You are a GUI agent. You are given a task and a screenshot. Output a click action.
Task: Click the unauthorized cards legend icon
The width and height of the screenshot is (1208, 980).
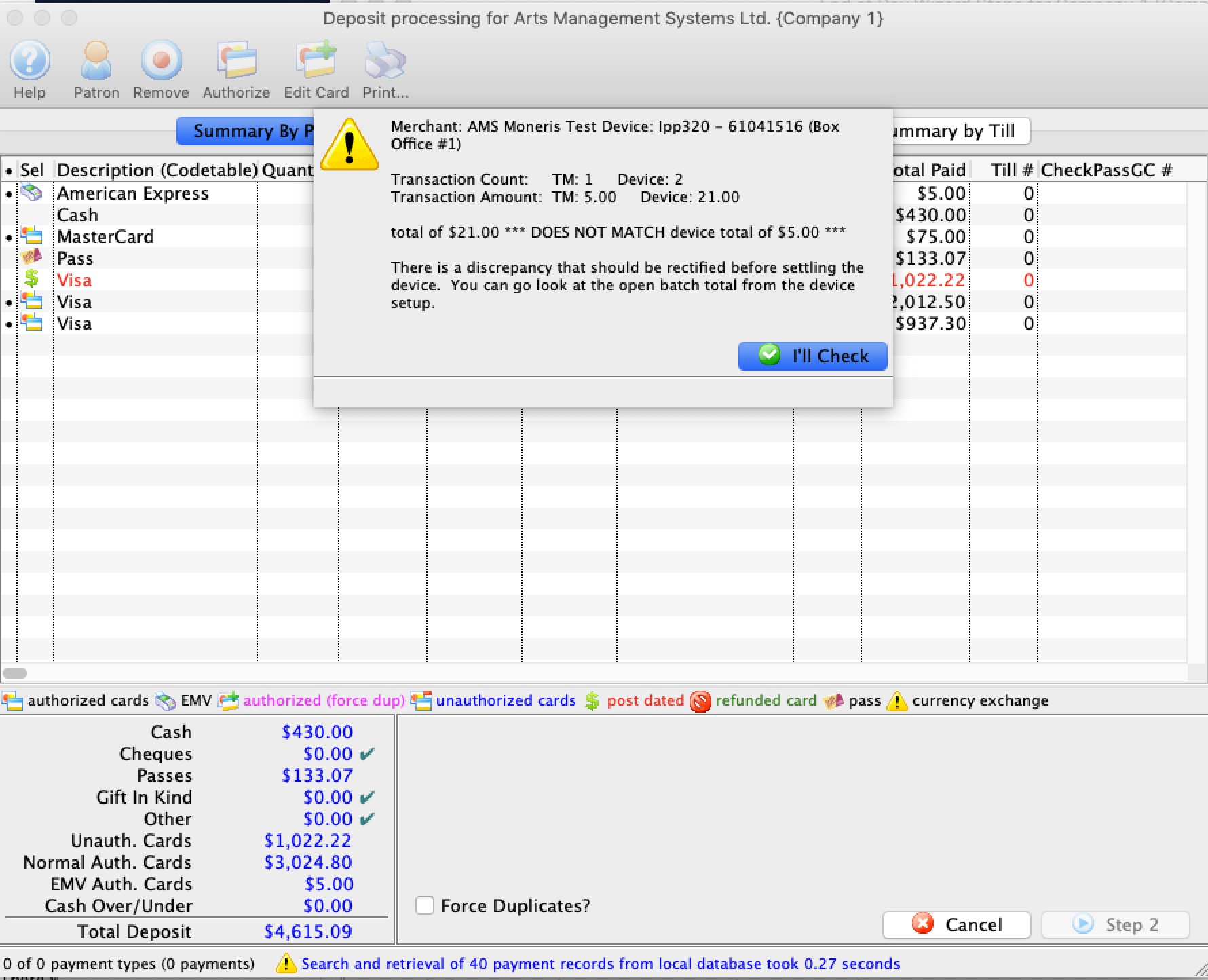tap(421, 700)
